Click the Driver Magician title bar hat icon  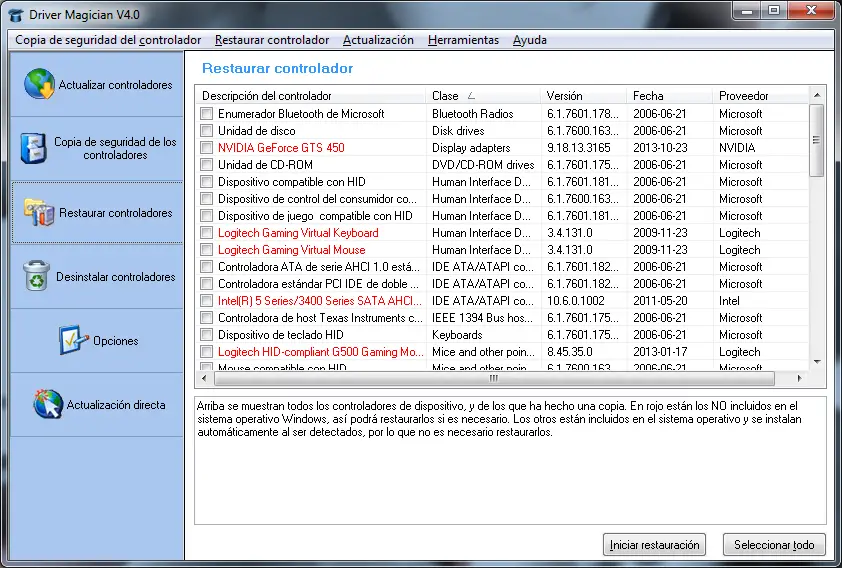pyautogui.click(x=16, y=14)
